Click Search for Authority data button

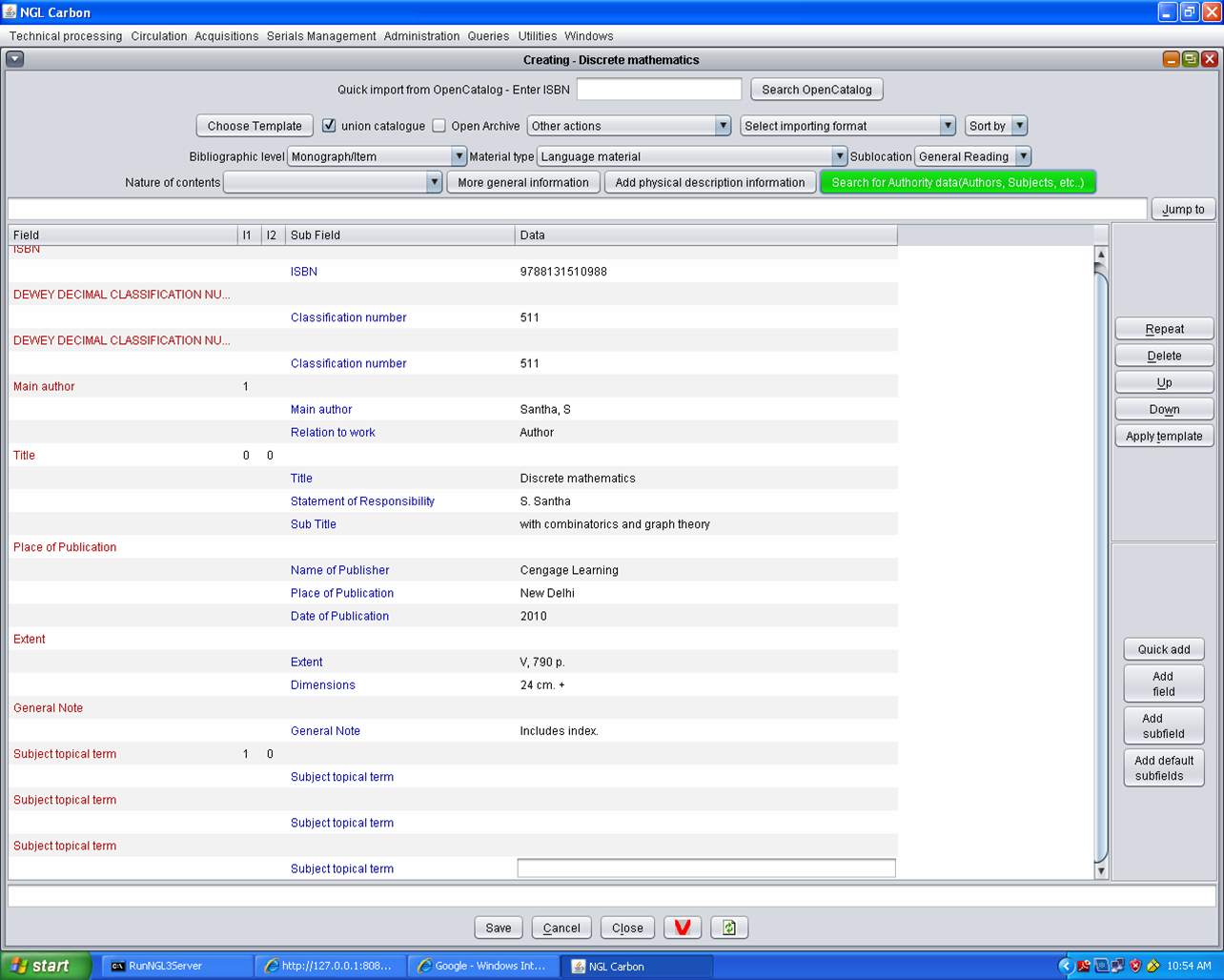(957, 182)
